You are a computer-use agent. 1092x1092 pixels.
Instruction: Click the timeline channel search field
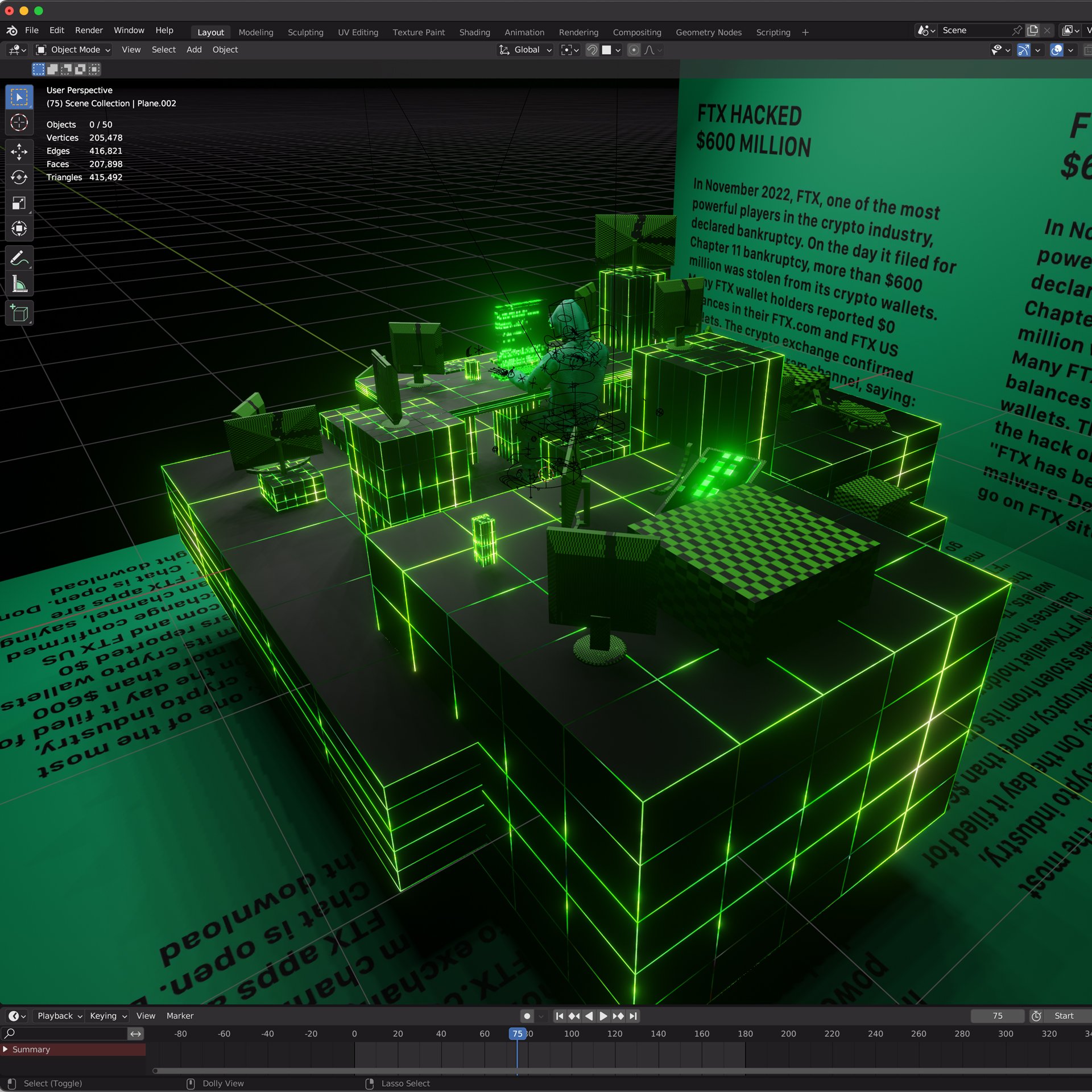pos(64,1034)
